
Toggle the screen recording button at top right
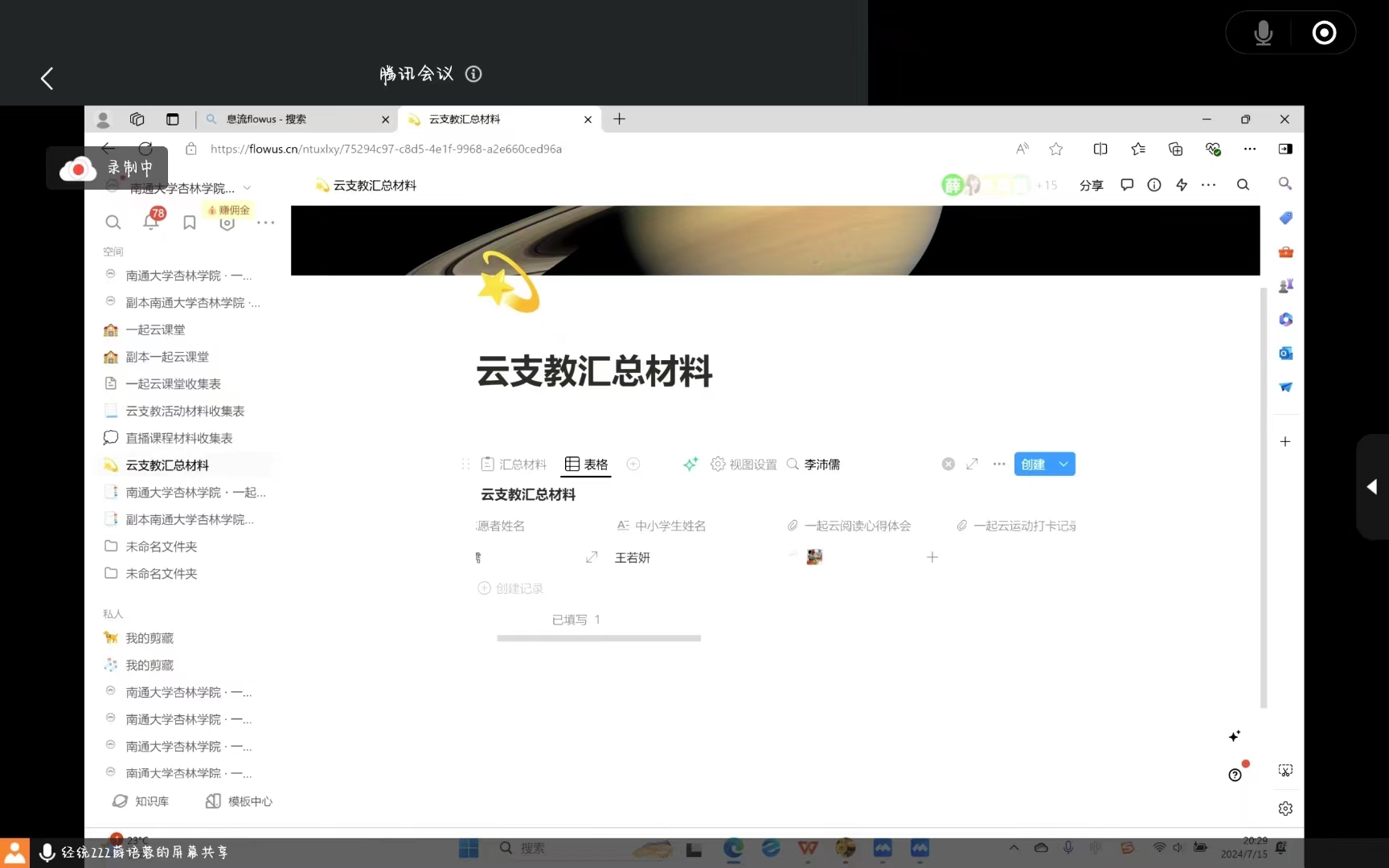point(1324,33)
